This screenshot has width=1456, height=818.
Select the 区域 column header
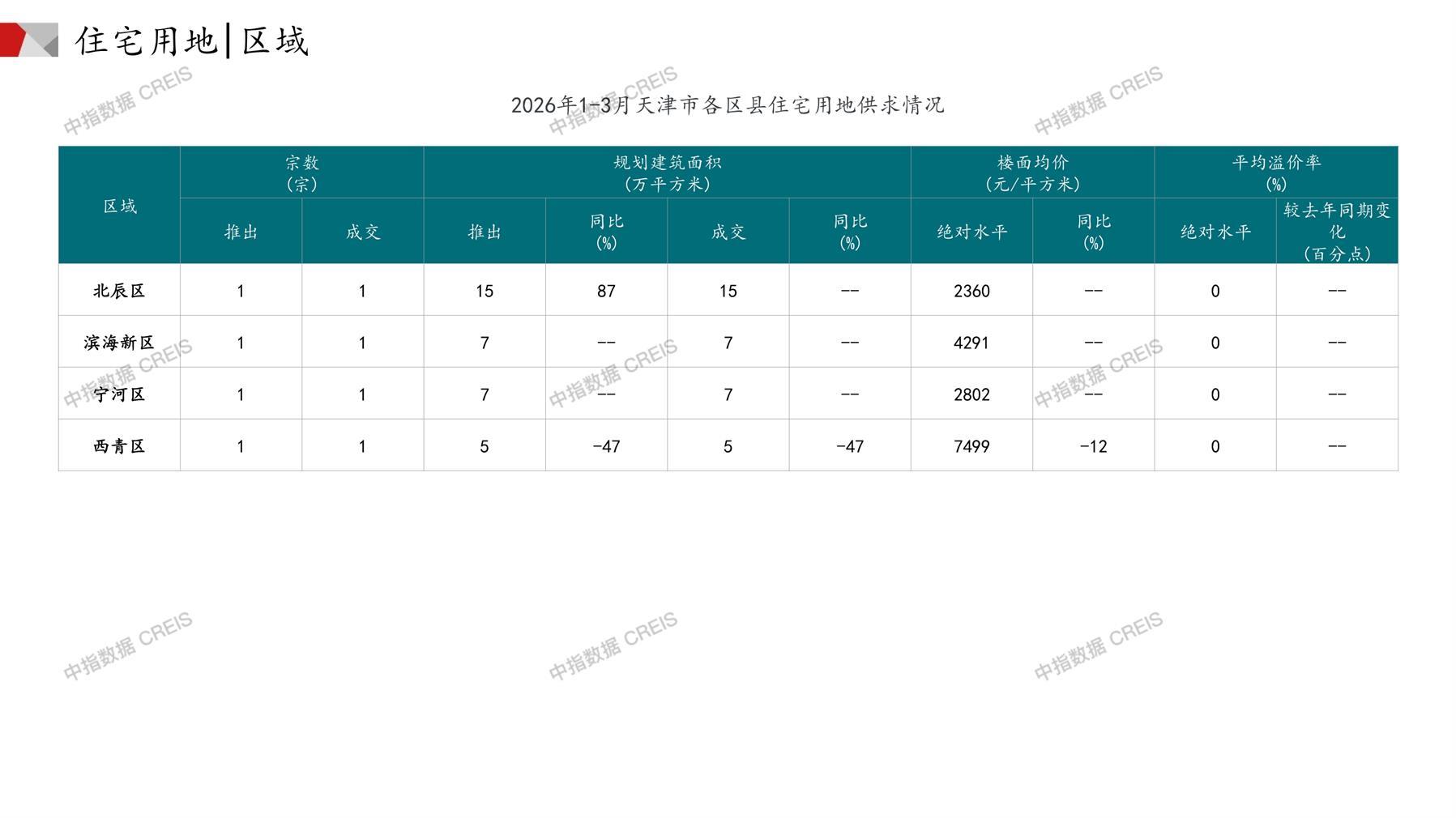(119, 206)
